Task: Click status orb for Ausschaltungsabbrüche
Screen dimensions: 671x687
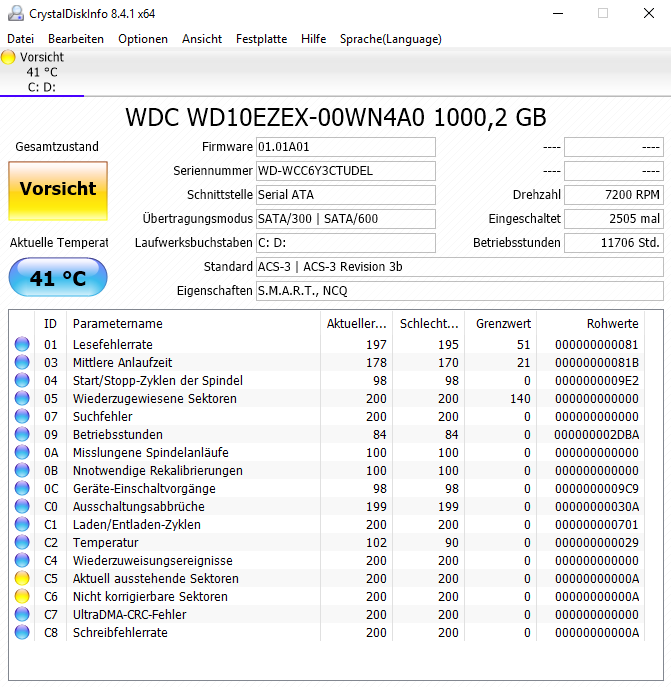Action: pos(22,506)
